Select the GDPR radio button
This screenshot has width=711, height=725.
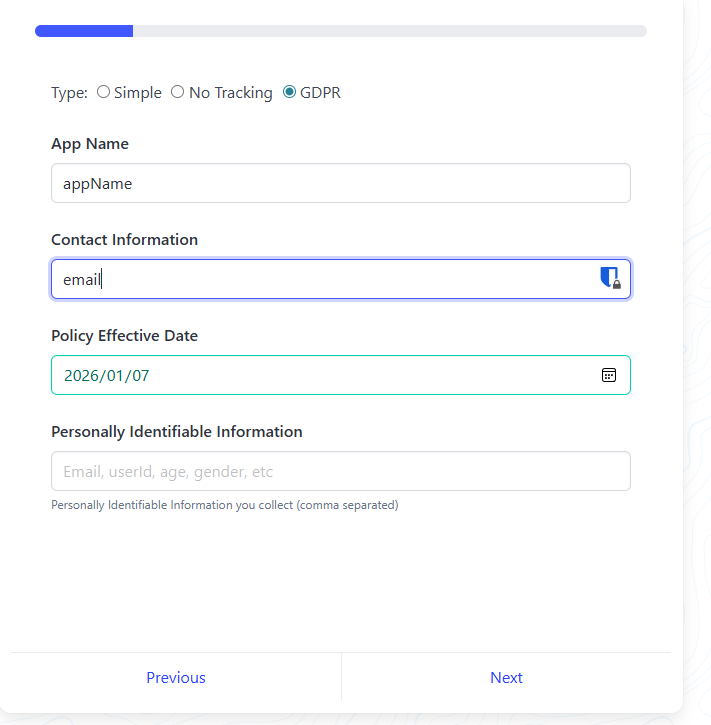coord(289,92)
